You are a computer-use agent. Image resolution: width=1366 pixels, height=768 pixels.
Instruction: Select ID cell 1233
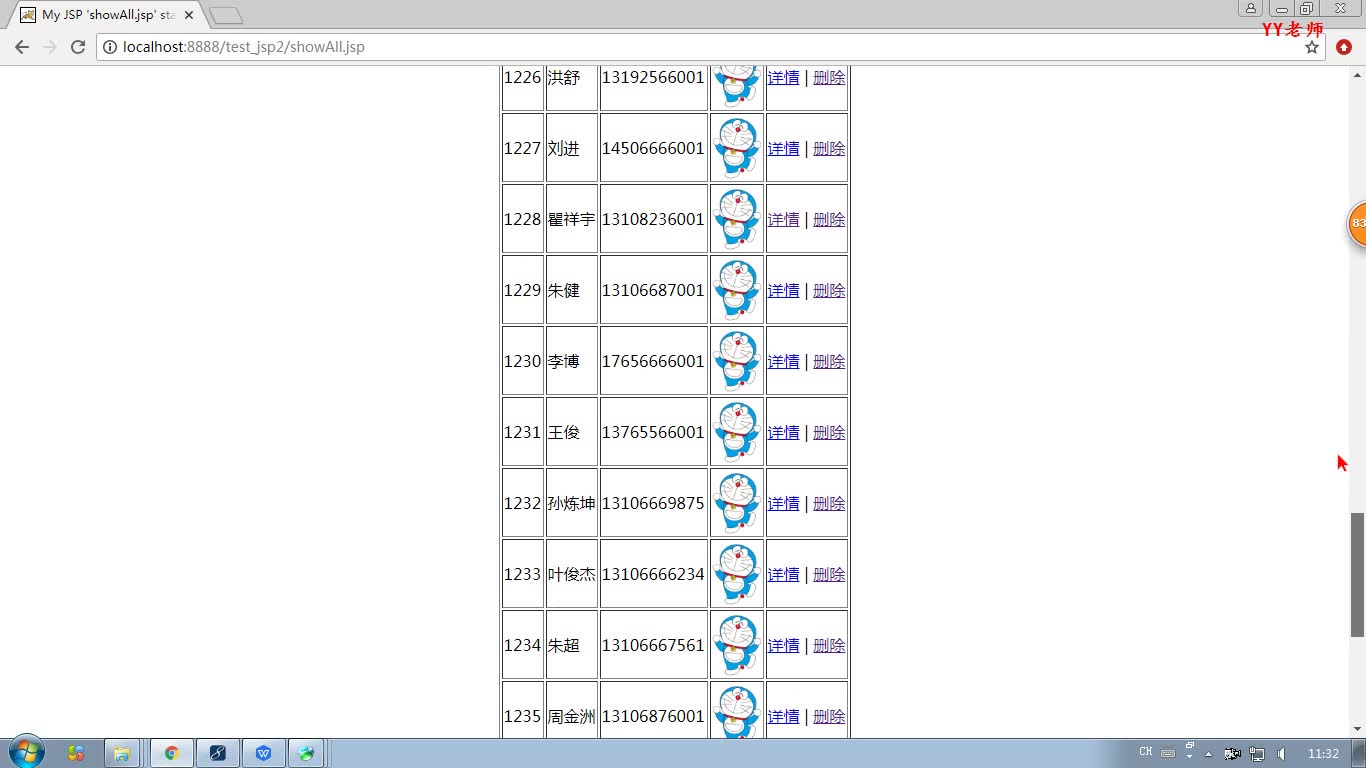click(x=522, y=574)
